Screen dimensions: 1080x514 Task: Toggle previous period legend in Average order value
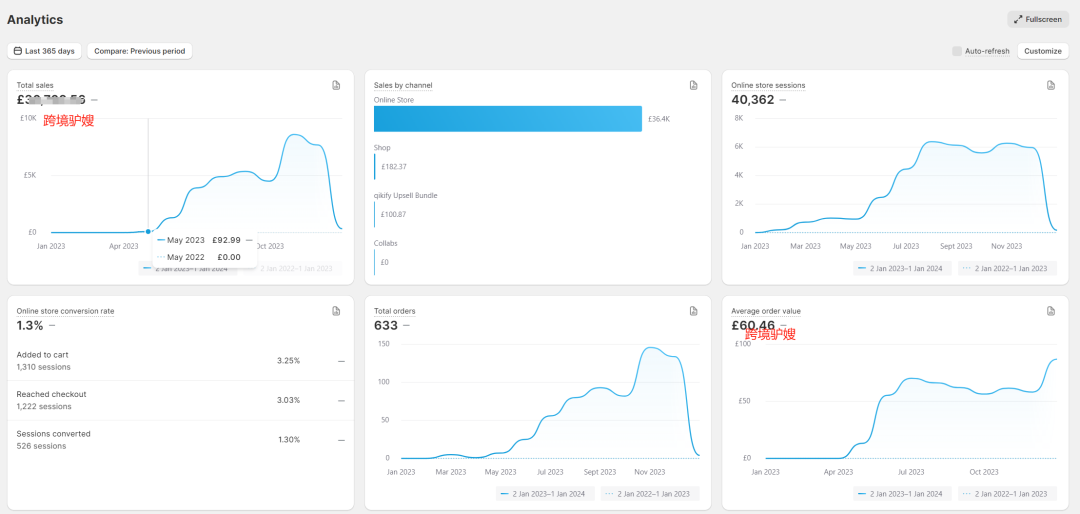coord(1007,493)
